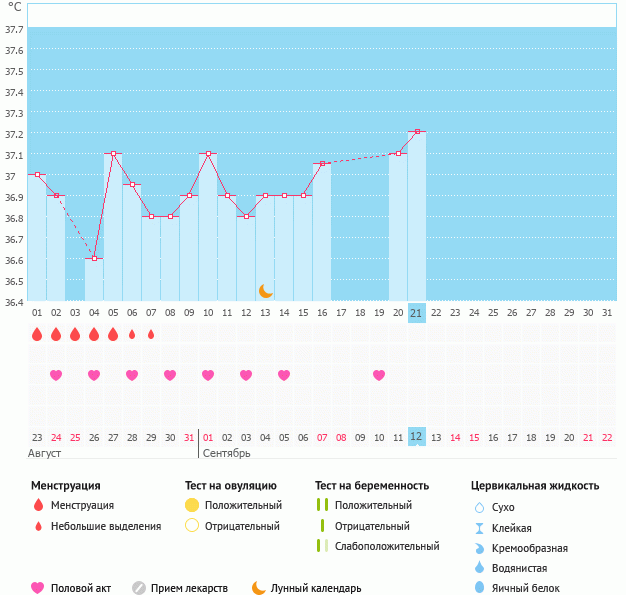This screenshot has width=626, height=595.
Task: Click the Сентябрь month label
Action: pos(227,454)
